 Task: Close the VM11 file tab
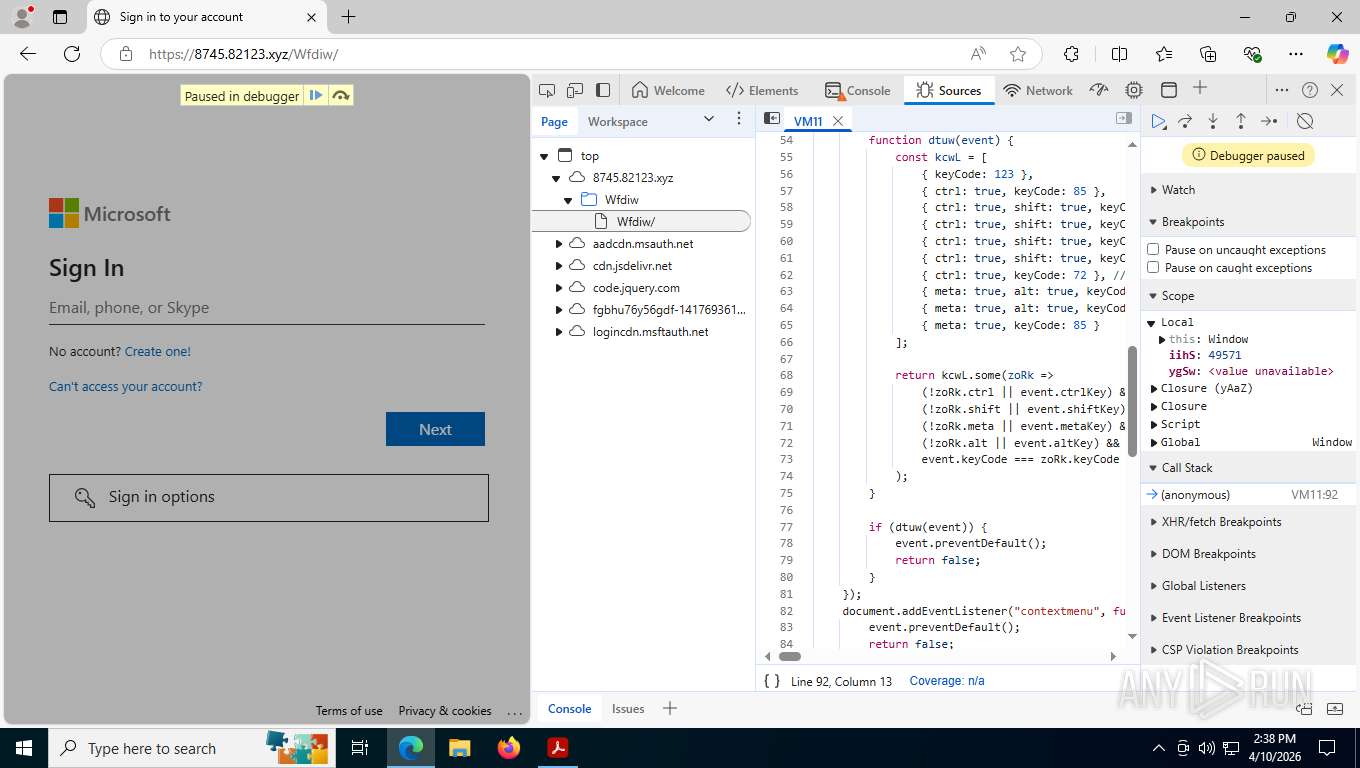pos(838,121)
